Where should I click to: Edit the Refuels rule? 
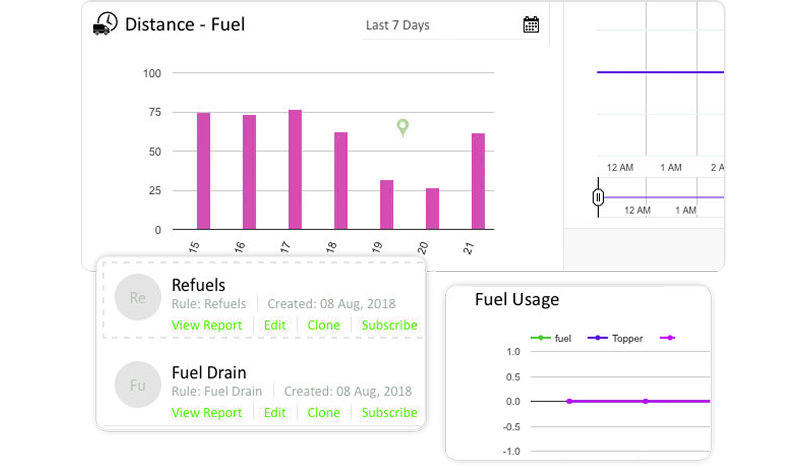[x=275, y=325]
